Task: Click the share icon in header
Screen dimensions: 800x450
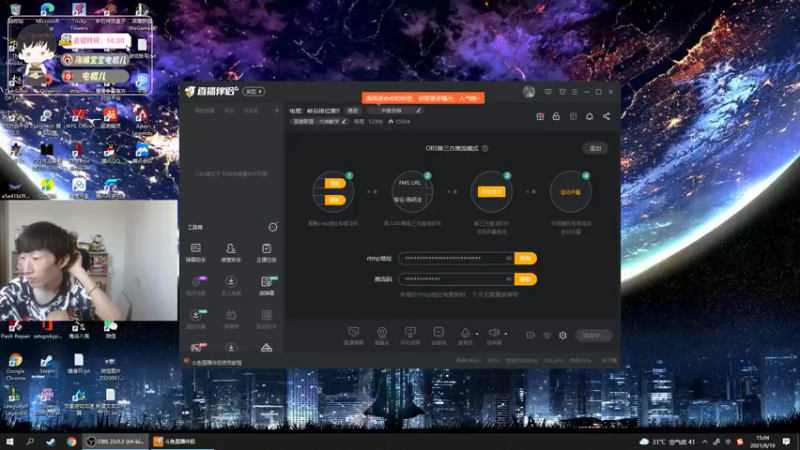Action: coord(606,116)
